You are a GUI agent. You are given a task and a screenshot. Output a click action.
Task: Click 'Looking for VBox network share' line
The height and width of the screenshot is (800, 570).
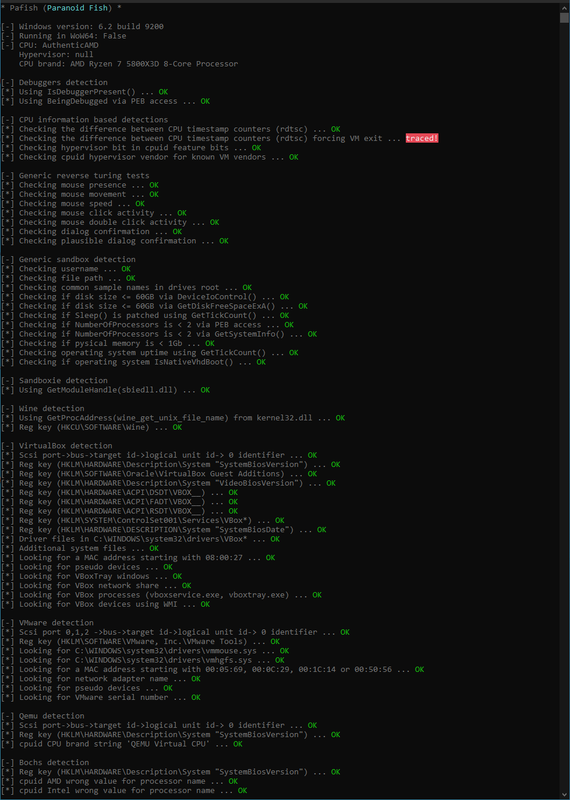click(x=96, y=585)
